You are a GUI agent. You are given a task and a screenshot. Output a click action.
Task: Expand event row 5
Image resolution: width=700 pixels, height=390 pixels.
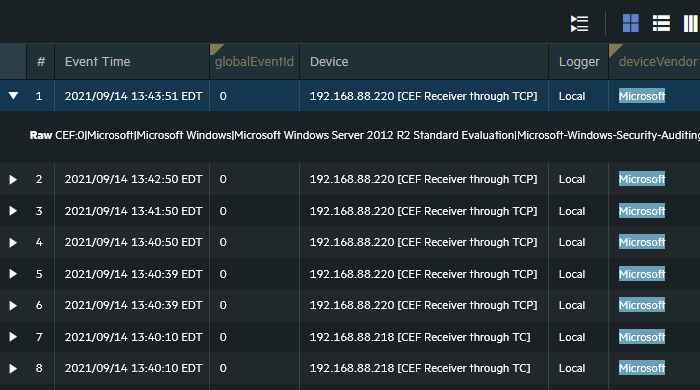tap(13, 274)
